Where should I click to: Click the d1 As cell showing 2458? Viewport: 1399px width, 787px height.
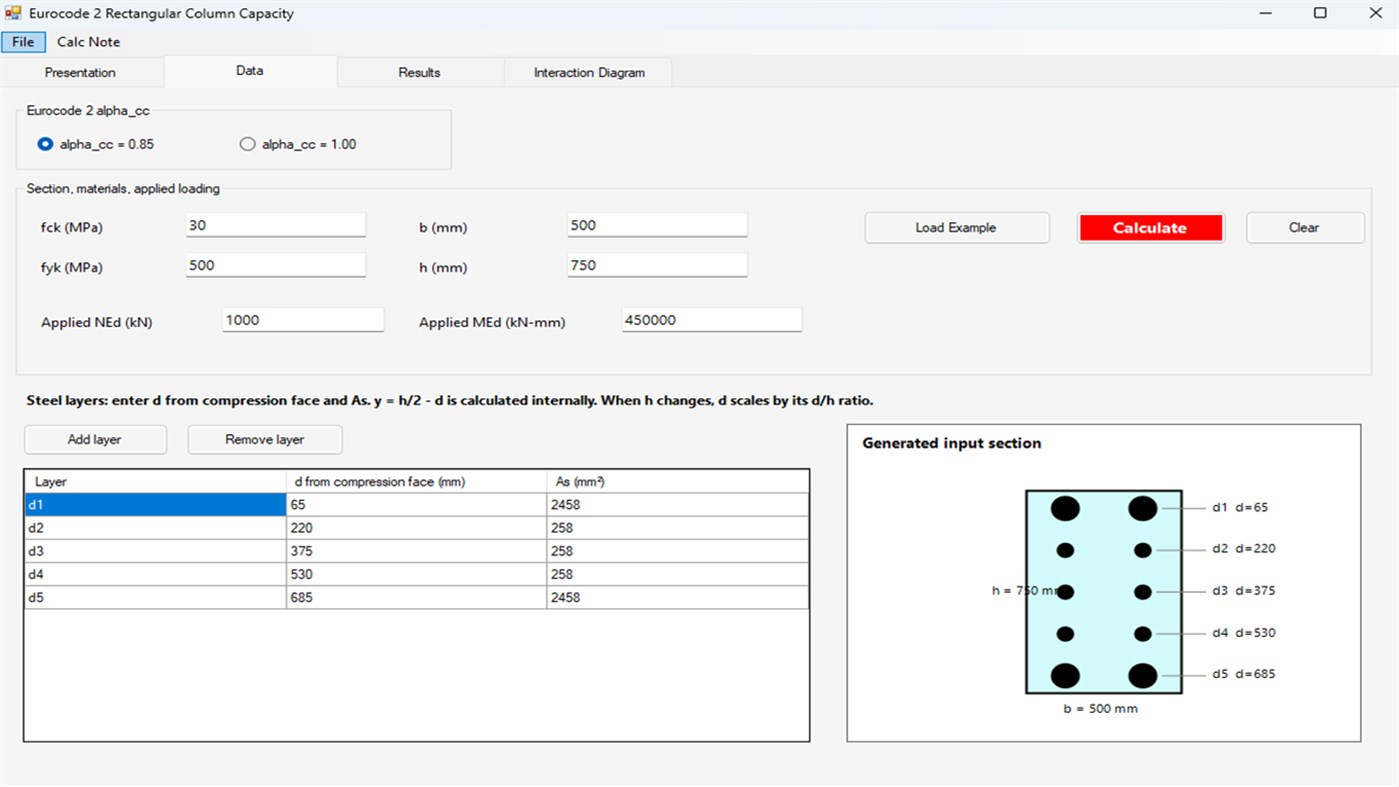coord(677,505)
